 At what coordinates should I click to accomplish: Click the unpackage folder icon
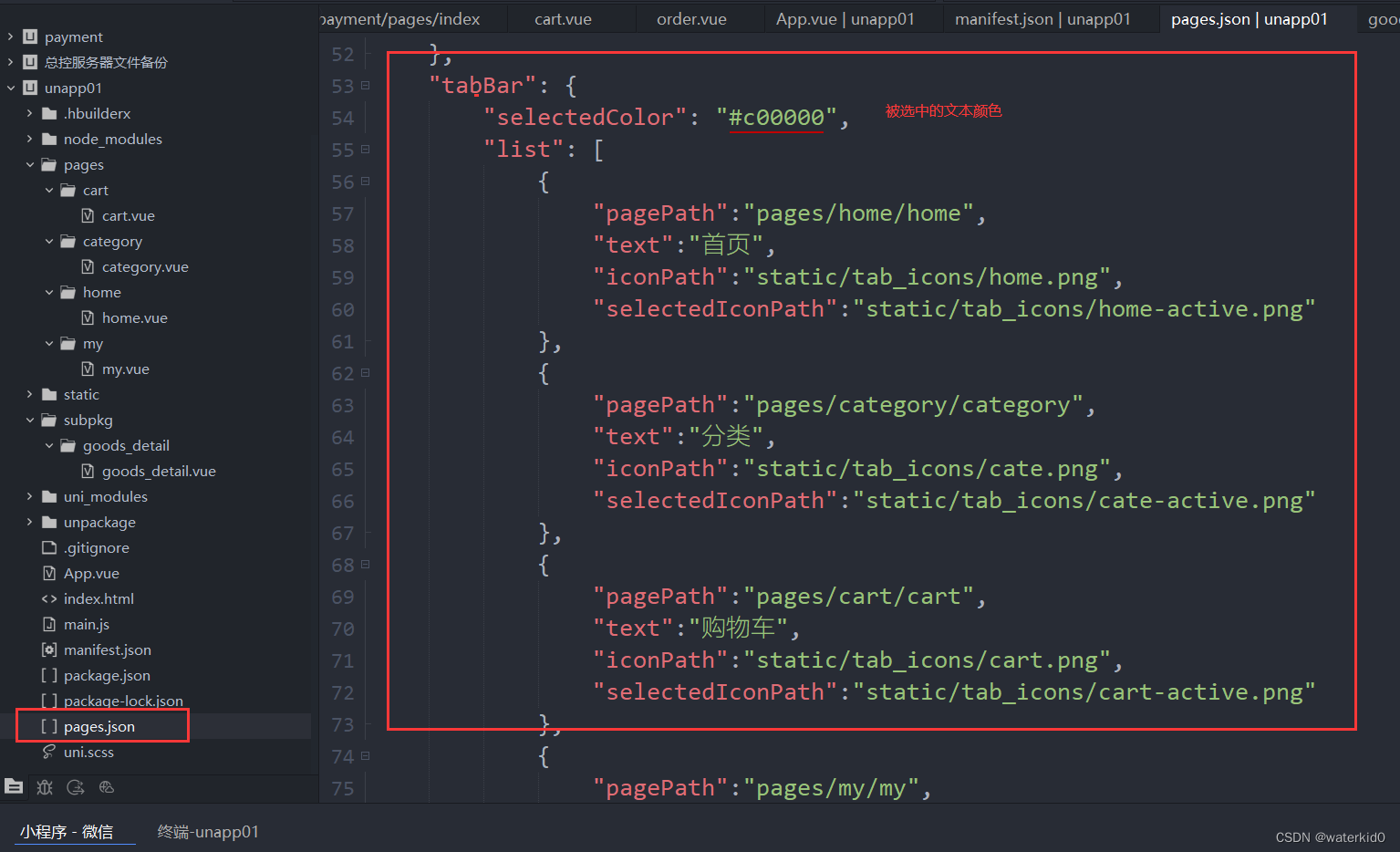pyautogui.click(x=49, y=522)
